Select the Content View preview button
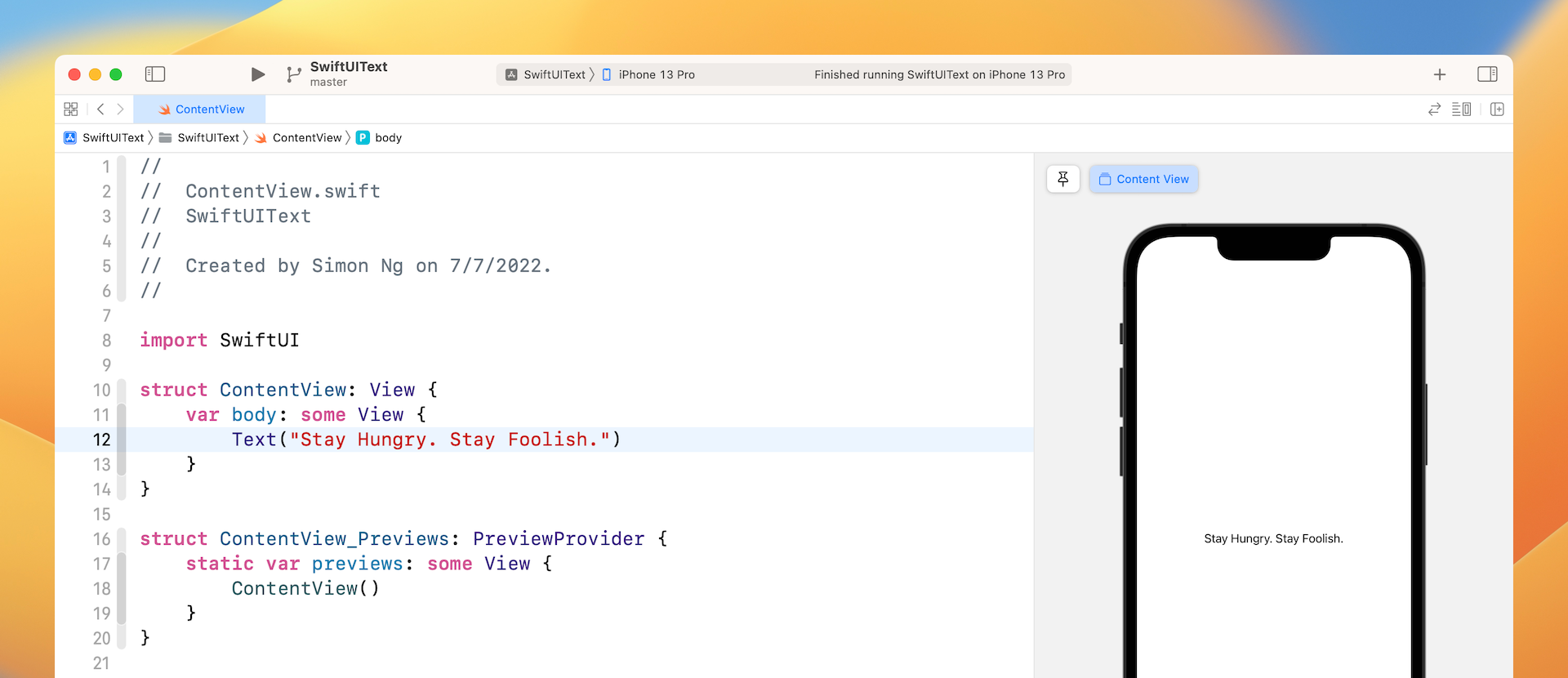Viewport: 1568px width, 678px height. (x=1143, y=179)
